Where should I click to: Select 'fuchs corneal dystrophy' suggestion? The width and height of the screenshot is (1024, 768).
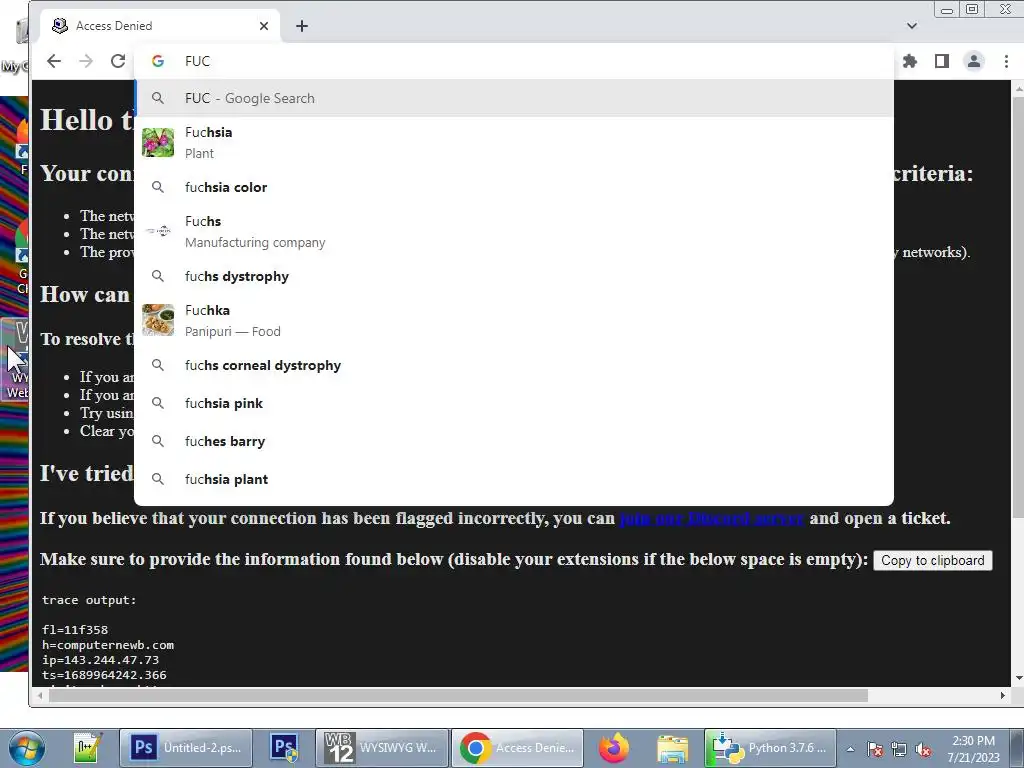click(x=513, y=365)
